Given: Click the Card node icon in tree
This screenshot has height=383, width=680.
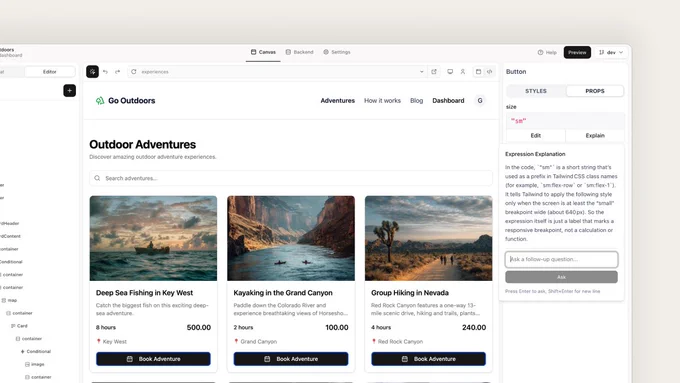Looking at the screenshot, I should 13,326.
